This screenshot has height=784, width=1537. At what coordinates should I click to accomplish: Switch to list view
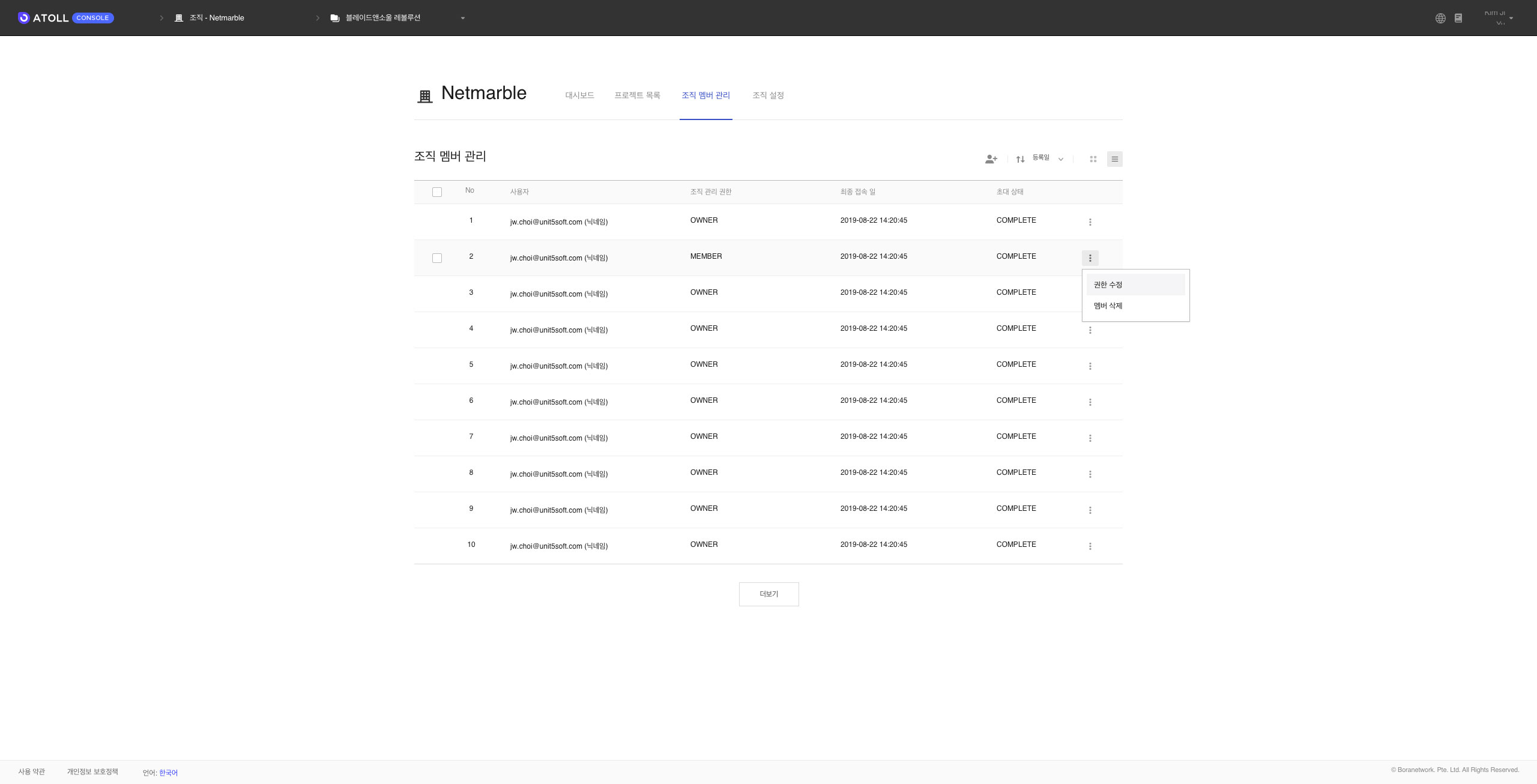tap(1114, 159)
